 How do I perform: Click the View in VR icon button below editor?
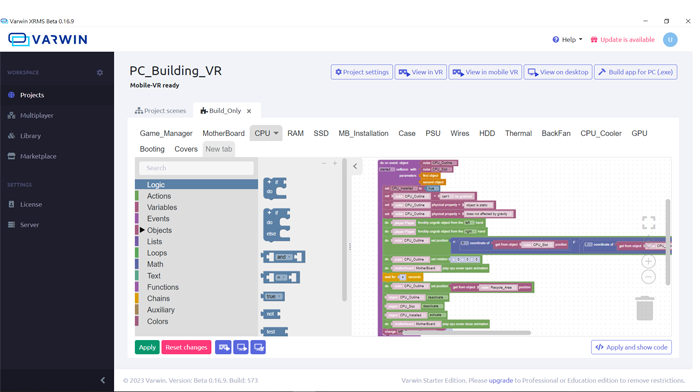(x=223, y=347)
